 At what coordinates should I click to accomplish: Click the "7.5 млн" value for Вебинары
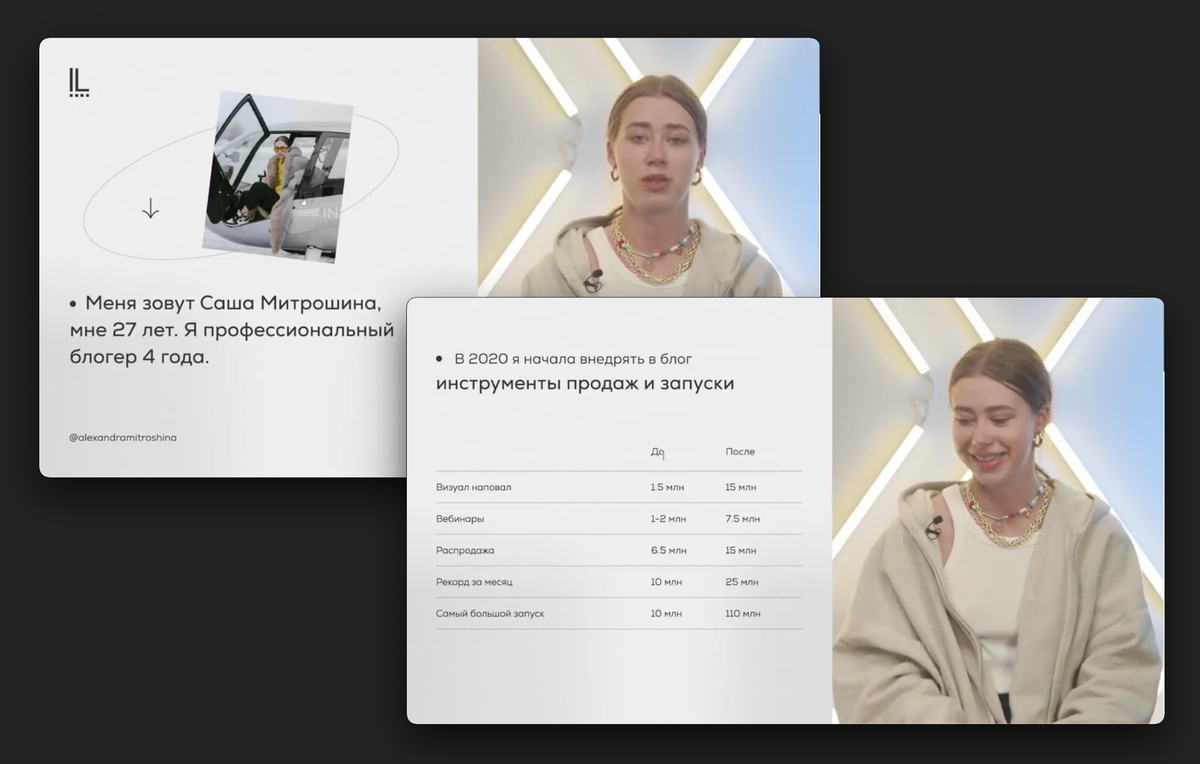coord(742,519)
